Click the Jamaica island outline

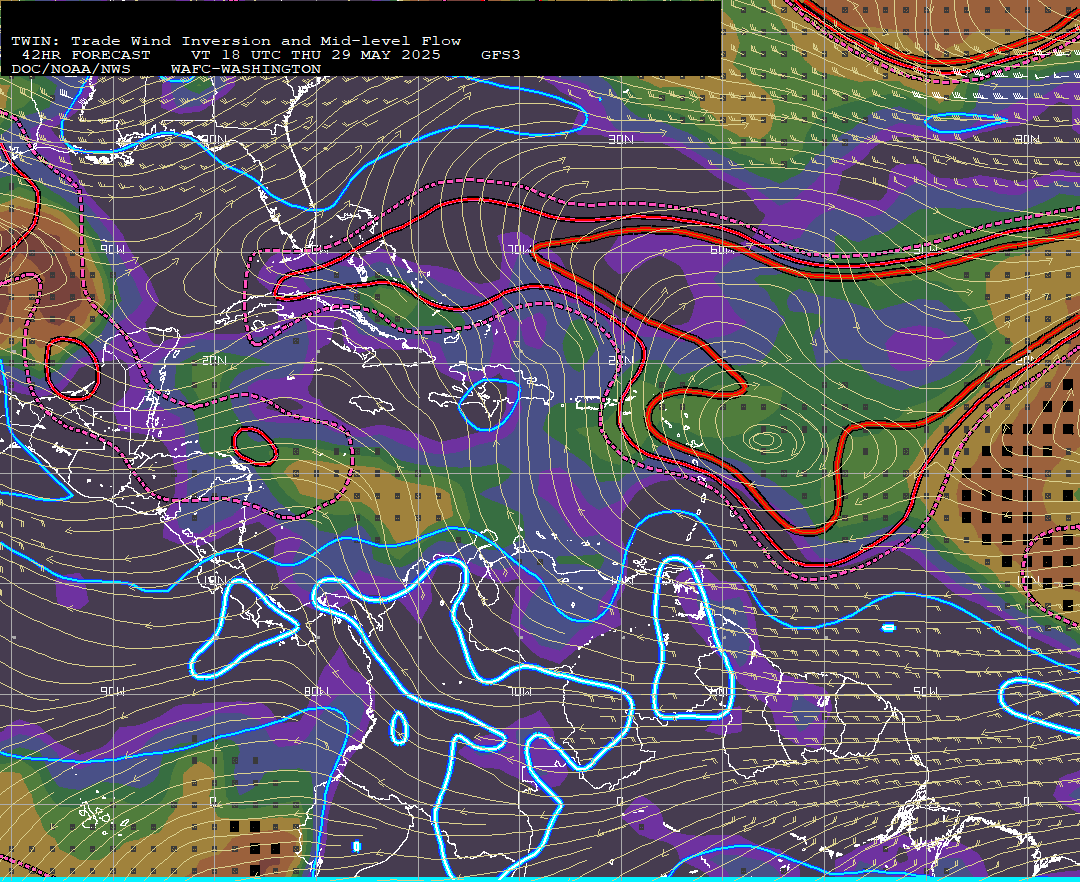(371, 404)
